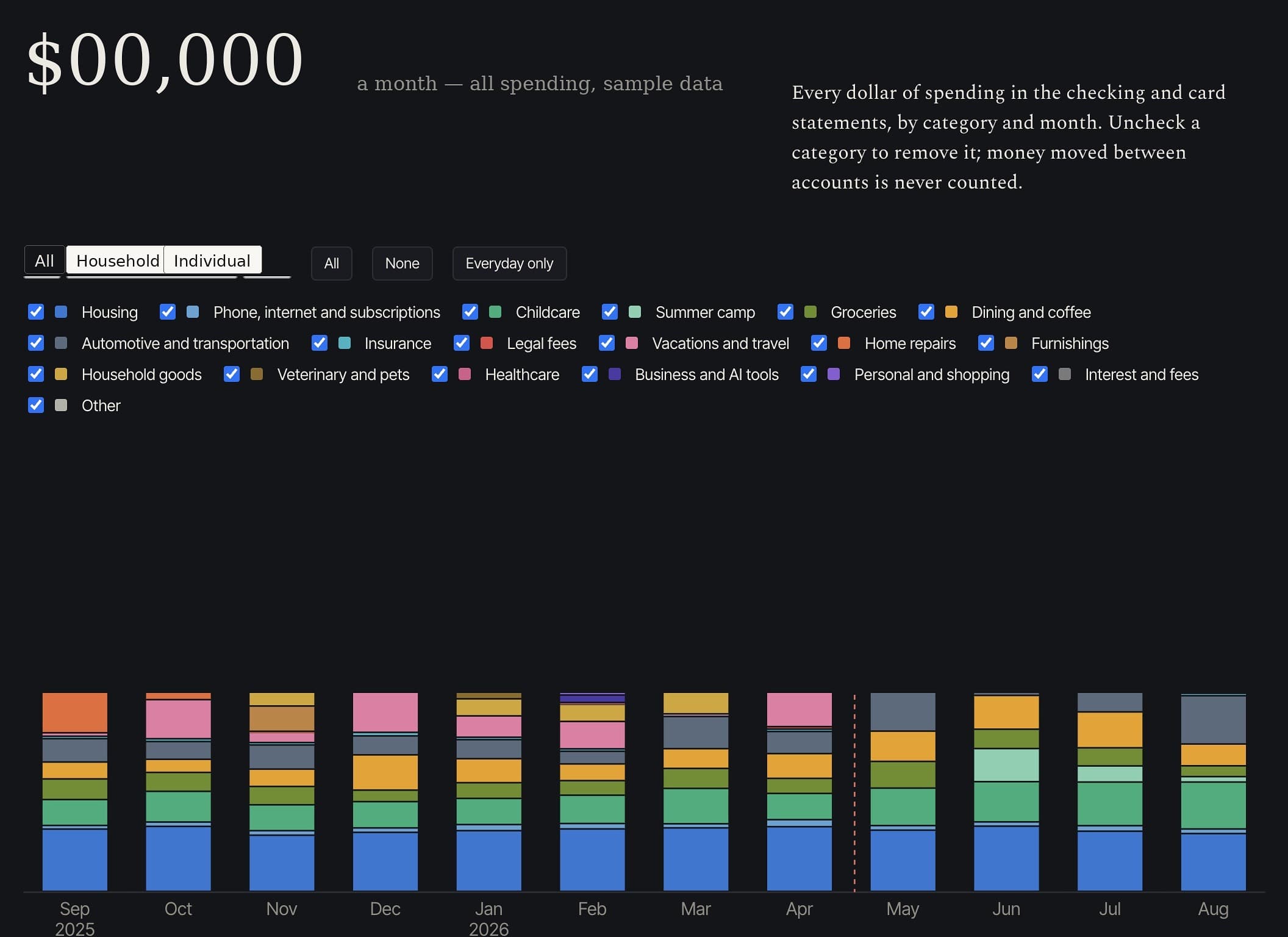
Task: Click the red Legal fees swatch
Action: point(487,343)
